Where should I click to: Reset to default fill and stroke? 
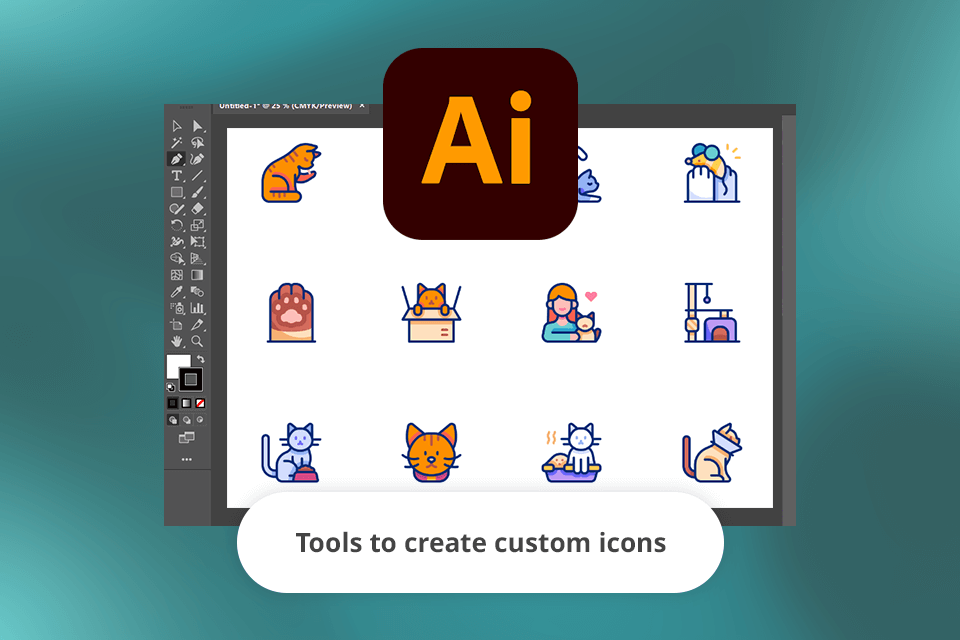click(171, 386)
